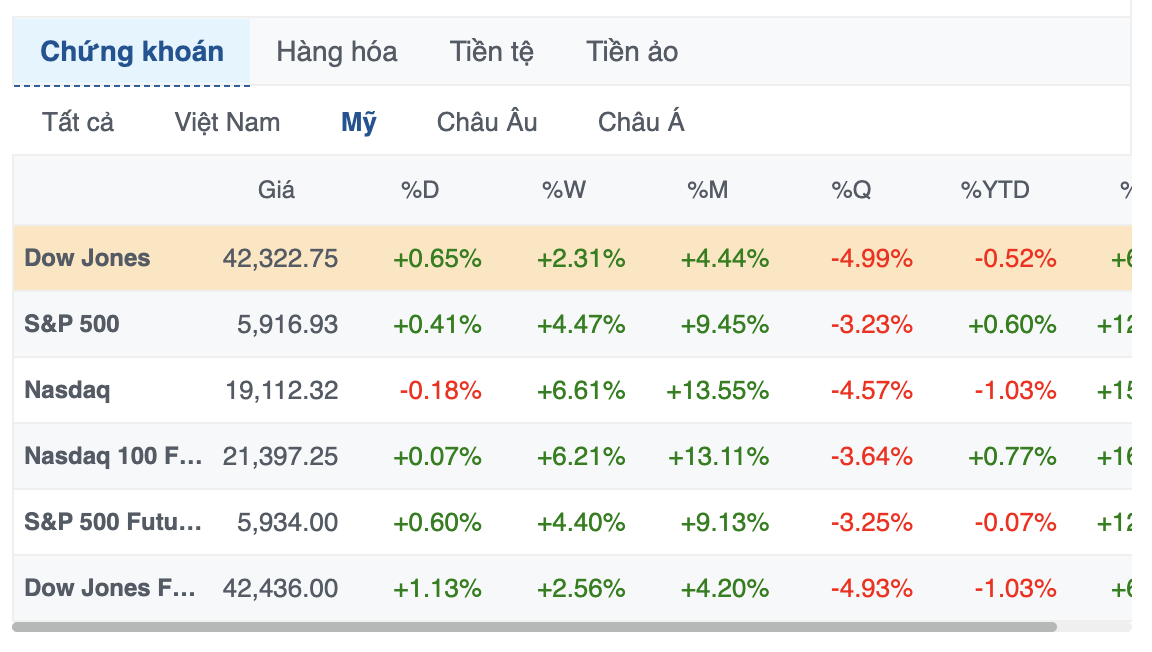
Task: Select the S&P 500 Futures row
Action: [572, 522]
